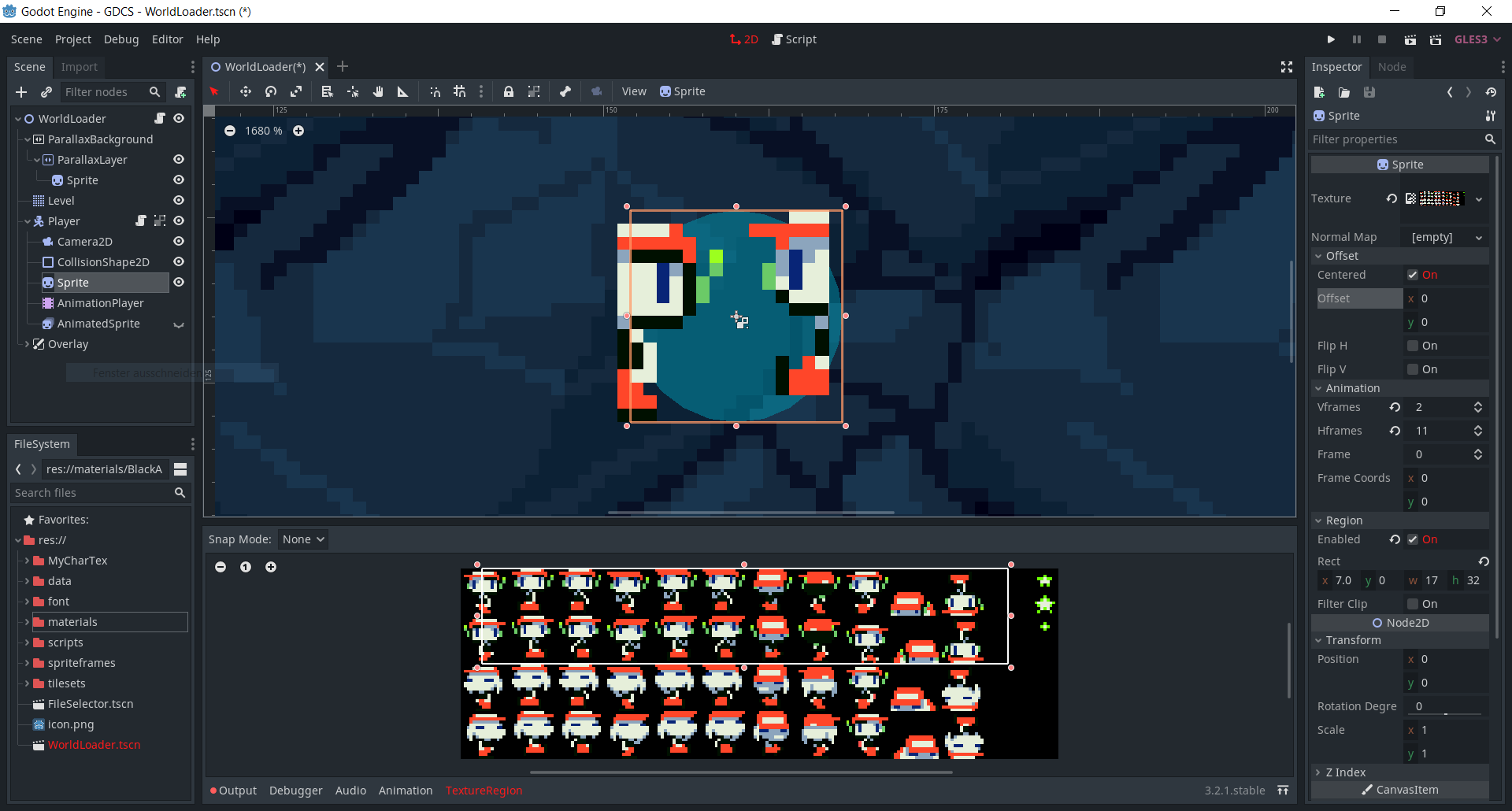Hide the Level node with its eye toggle
1512x811 pixels.
(179, 200)
